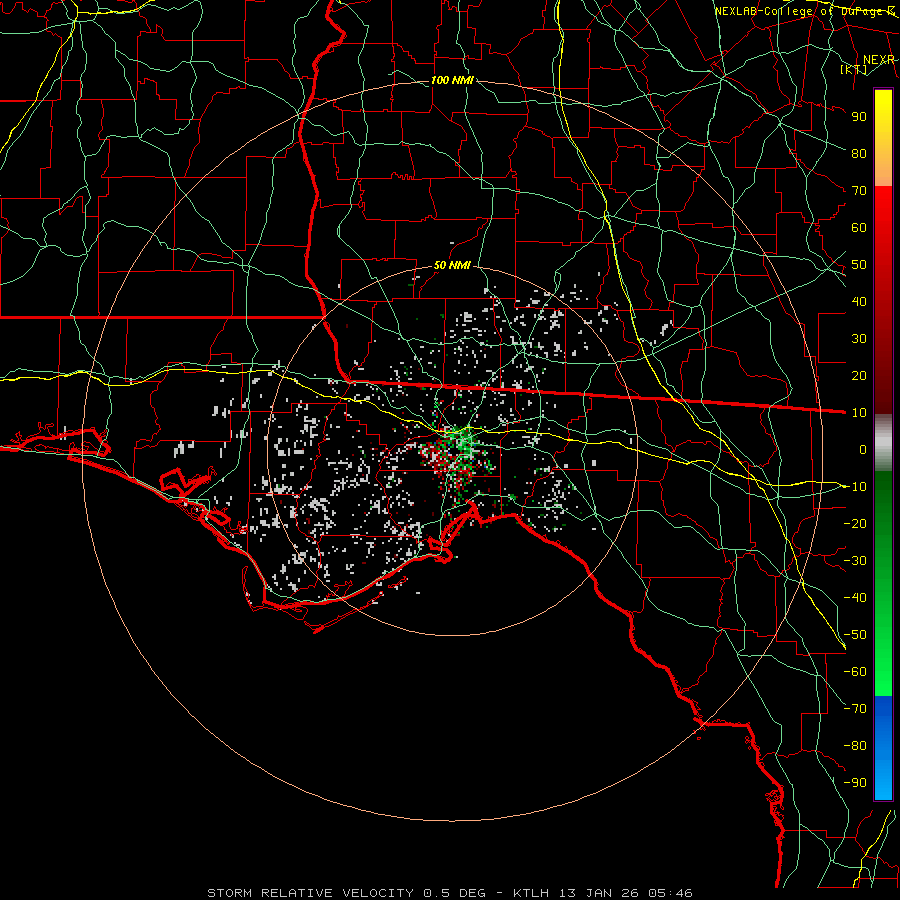The image size is (900, 900).
Task: Select the "-30" scale value
Action: [x=855, y=560]
